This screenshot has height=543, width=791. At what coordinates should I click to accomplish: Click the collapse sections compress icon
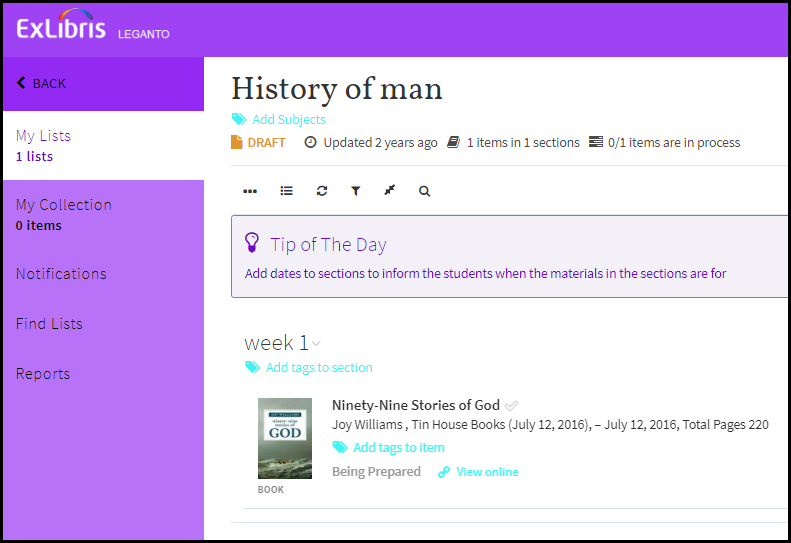click(x=390, y=191)
